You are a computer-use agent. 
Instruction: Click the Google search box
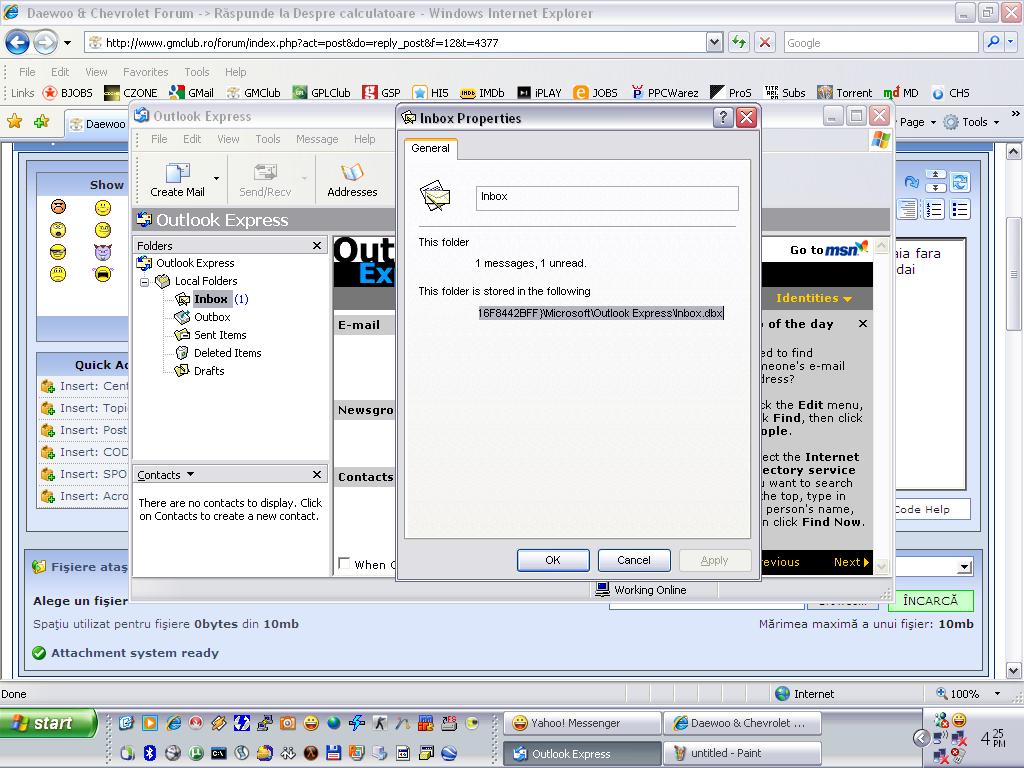click(881, 43)
